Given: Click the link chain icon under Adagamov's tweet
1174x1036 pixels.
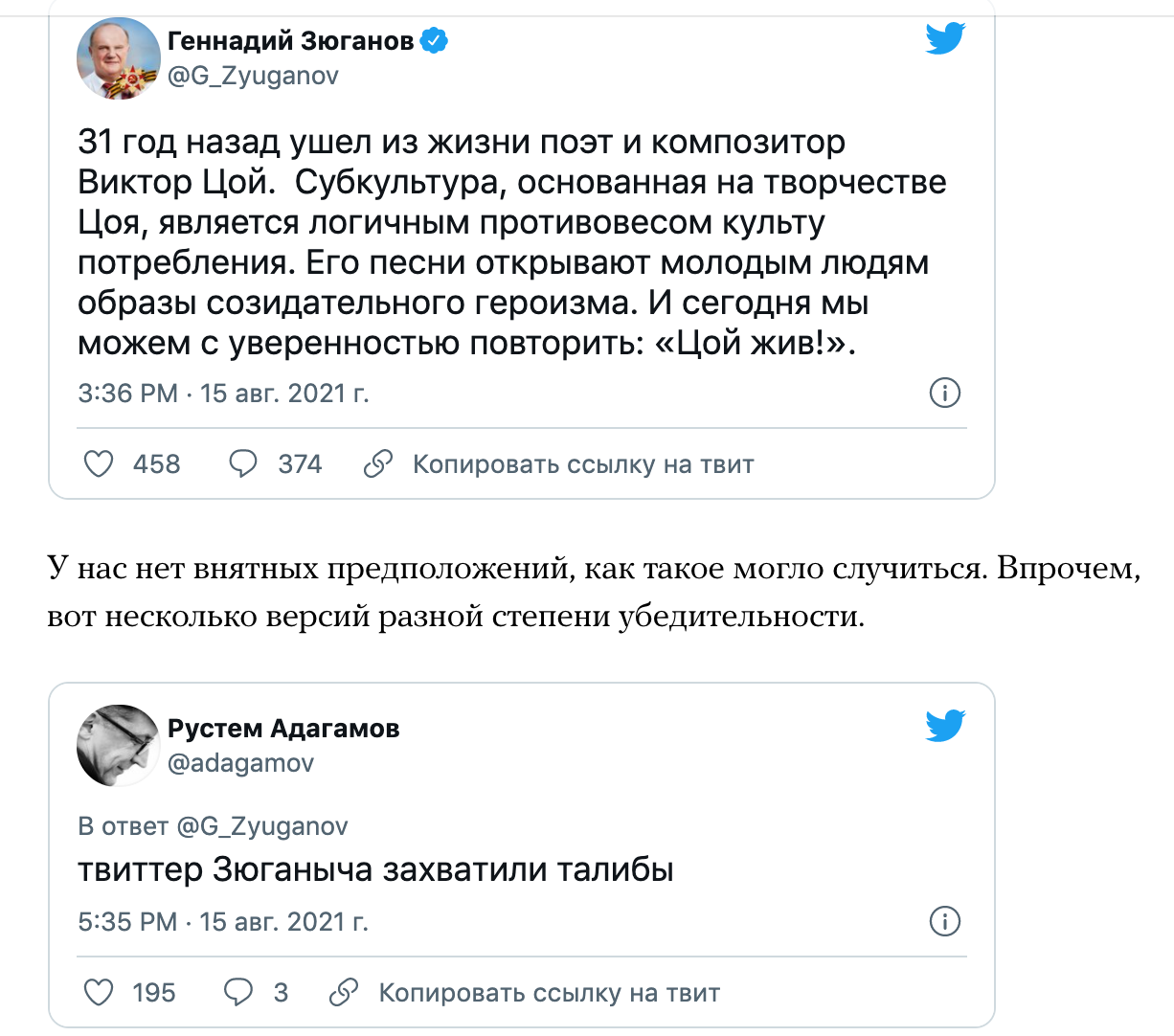Looking at the screenshot, I should click(344, 993).
